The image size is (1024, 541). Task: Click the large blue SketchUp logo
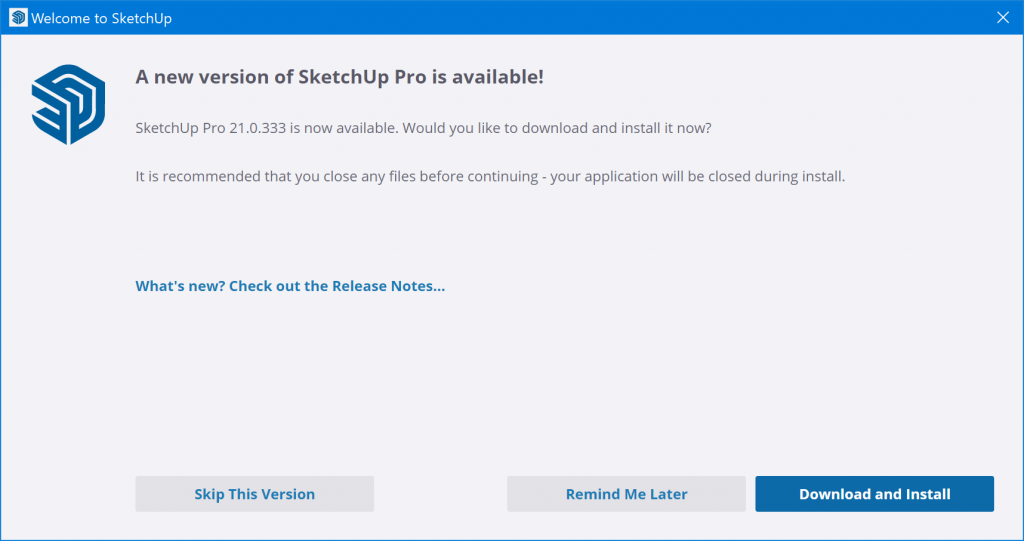[68, 104]
